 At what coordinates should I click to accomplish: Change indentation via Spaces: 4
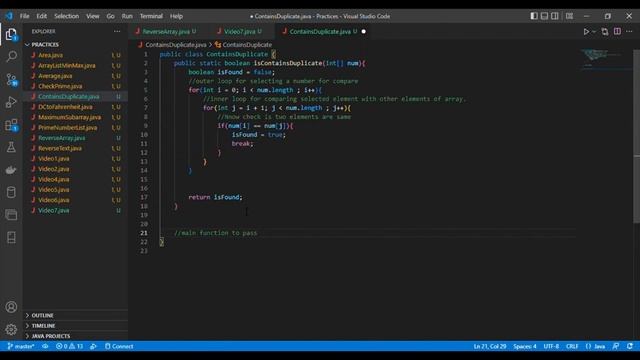coord(525,346)
